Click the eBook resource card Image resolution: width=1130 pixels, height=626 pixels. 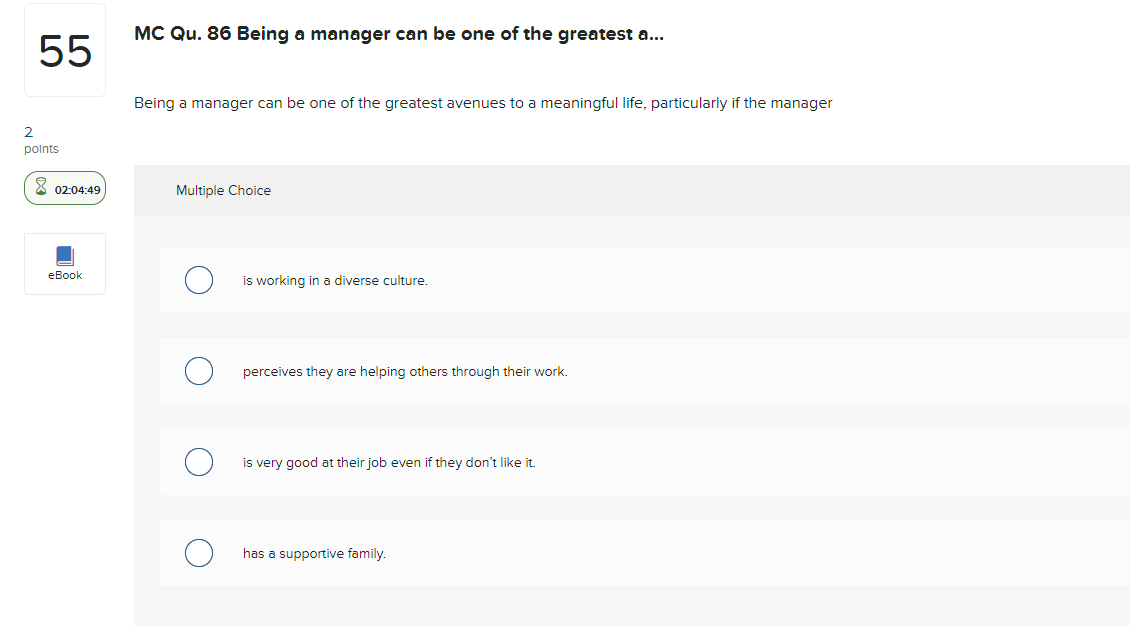click(64, 263)
